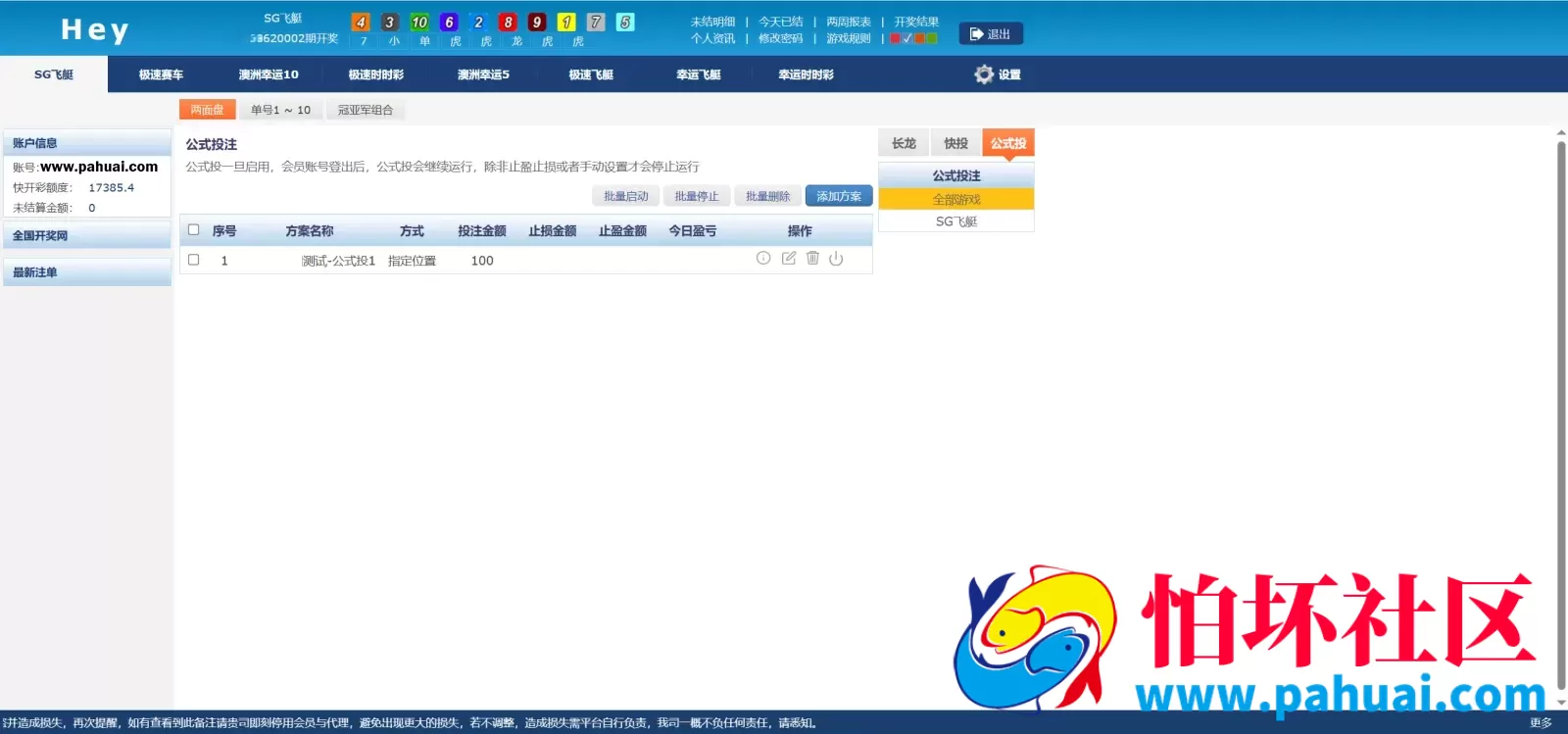The width and height of the screenshot is (1568, 734).
Task: Expand the 账户信息 panel header
Action: click(x=87, y=143)
